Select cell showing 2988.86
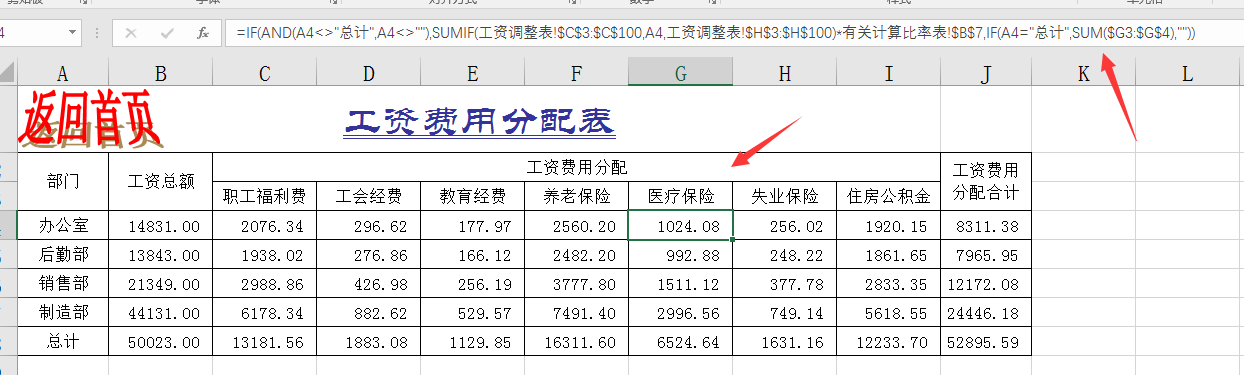The image size is (1244, 375). click(264, 283)
